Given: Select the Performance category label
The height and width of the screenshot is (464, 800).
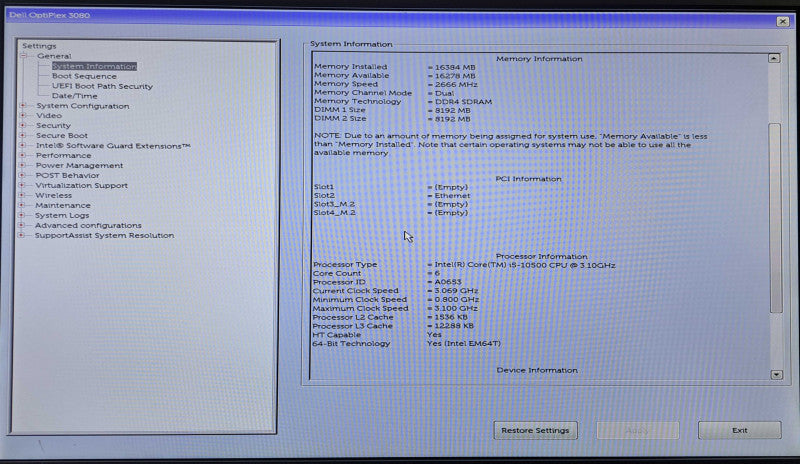Looking at the screenshot, I should (63, 155).
